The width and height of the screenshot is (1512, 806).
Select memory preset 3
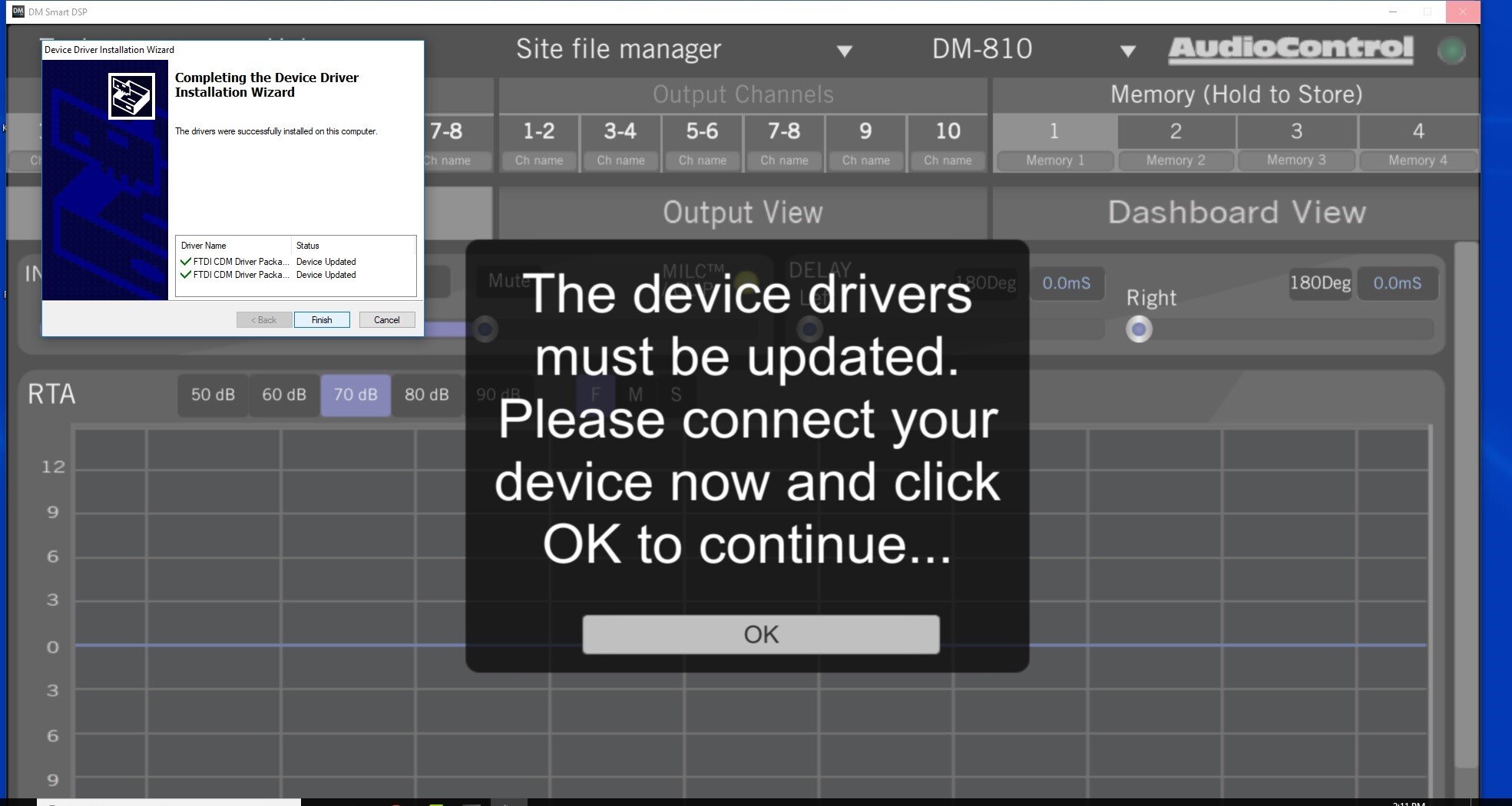click(x=1296, y=131)
